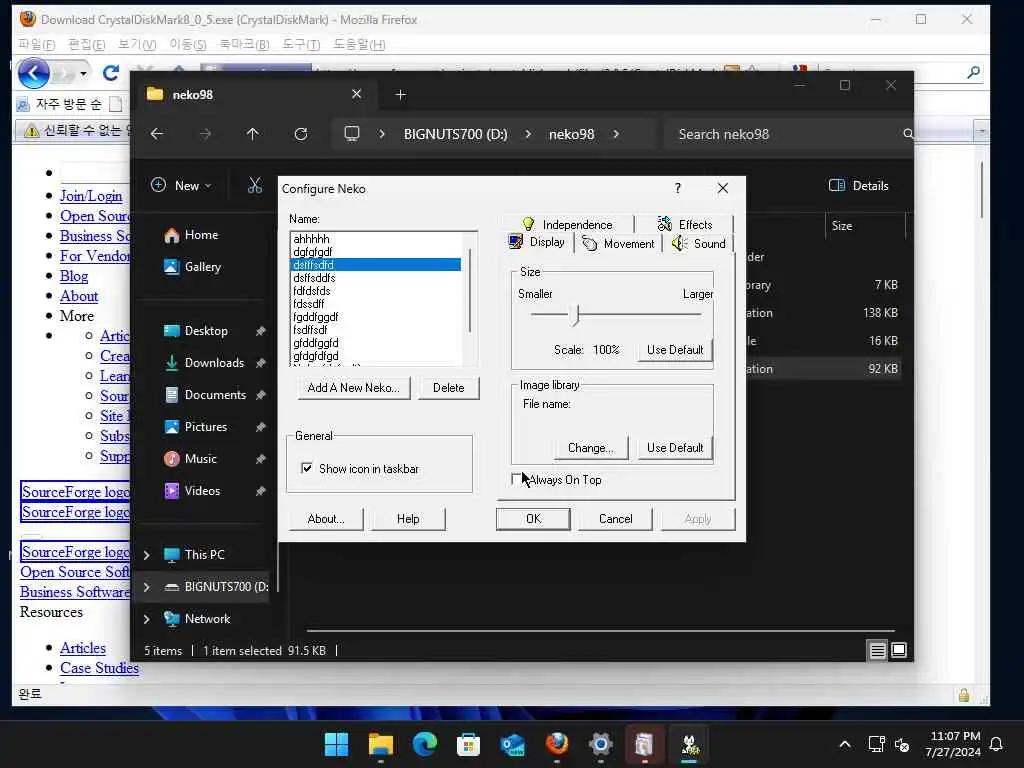Reload the page in Firefox
1024x768 pixels.
click(111, 72)
